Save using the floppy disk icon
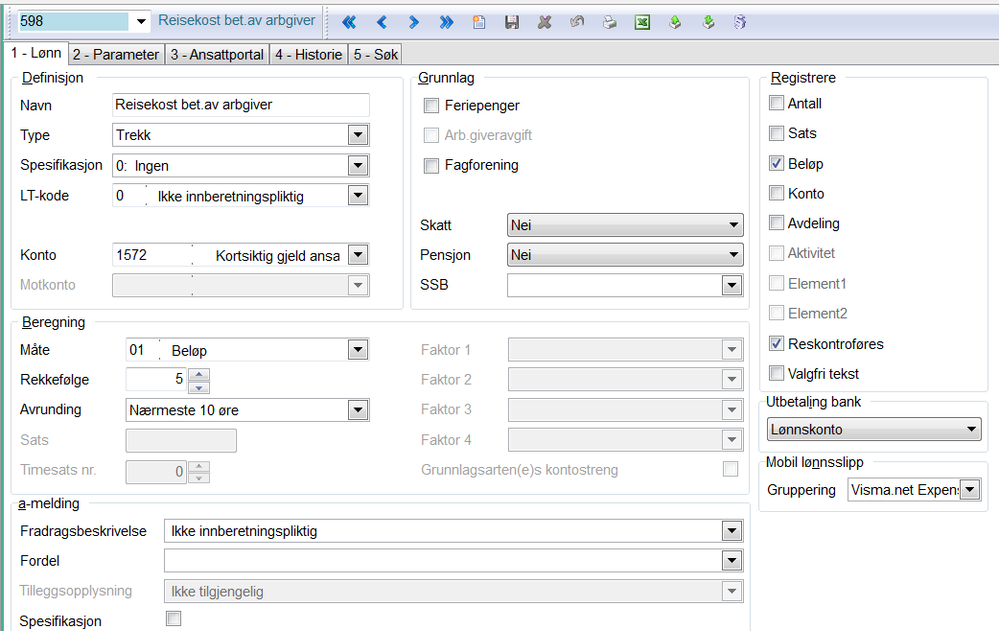This screenshot has height=631, width=999. tap(512, 22)
